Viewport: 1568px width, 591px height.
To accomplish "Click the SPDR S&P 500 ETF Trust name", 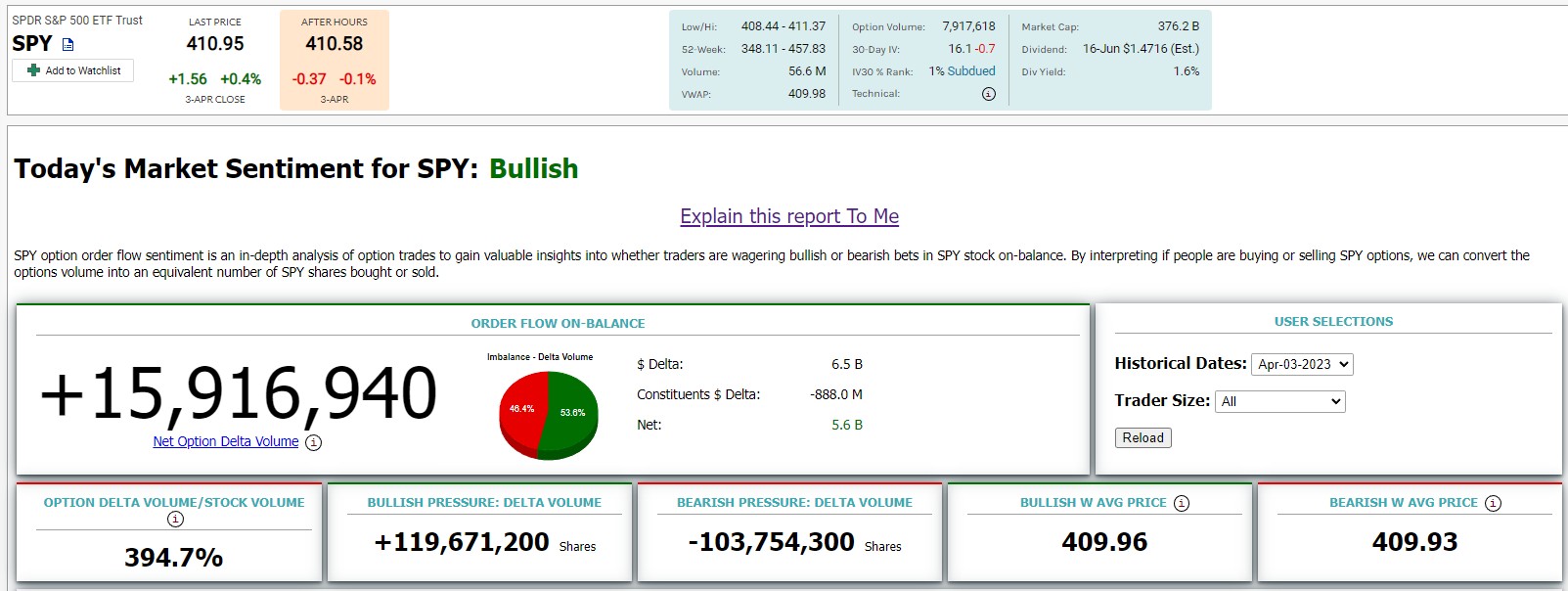I will (77, 20).
